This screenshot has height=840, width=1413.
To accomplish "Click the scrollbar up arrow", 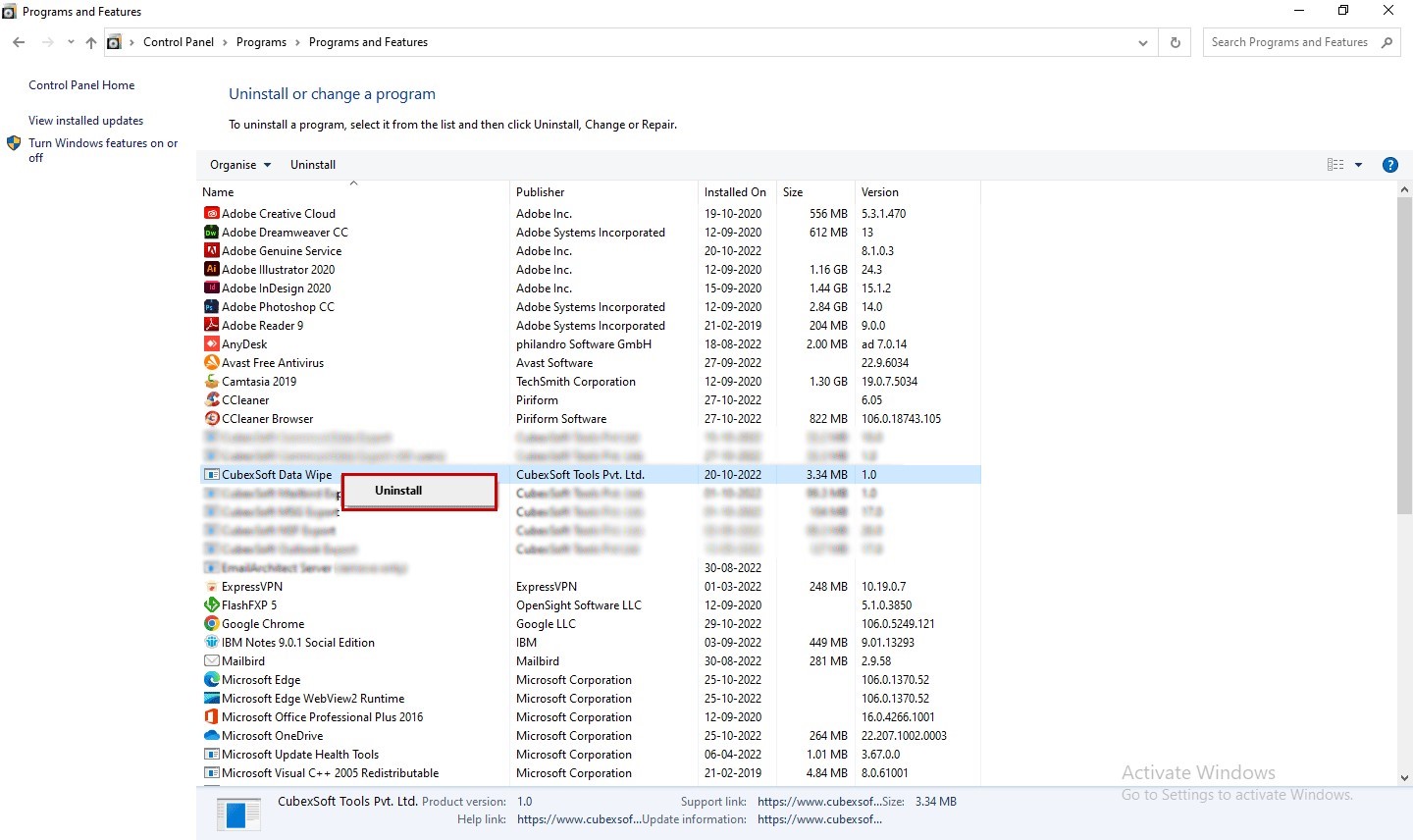I will click(x=1404, y=189).
